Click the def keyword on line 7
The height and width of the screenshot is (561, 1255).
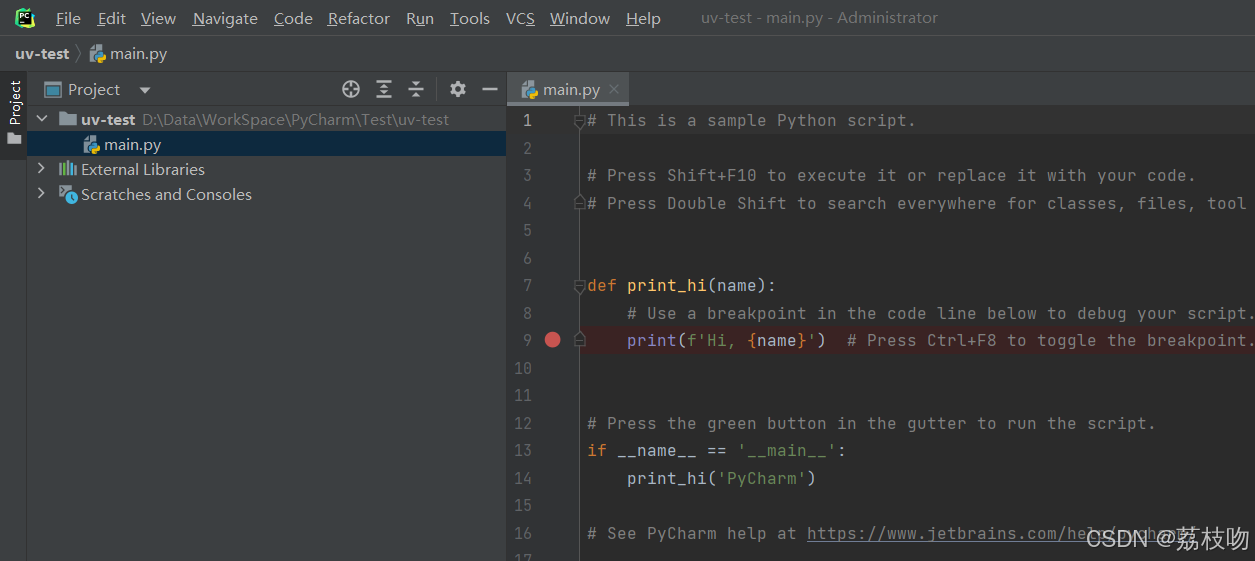pos(602,285)
